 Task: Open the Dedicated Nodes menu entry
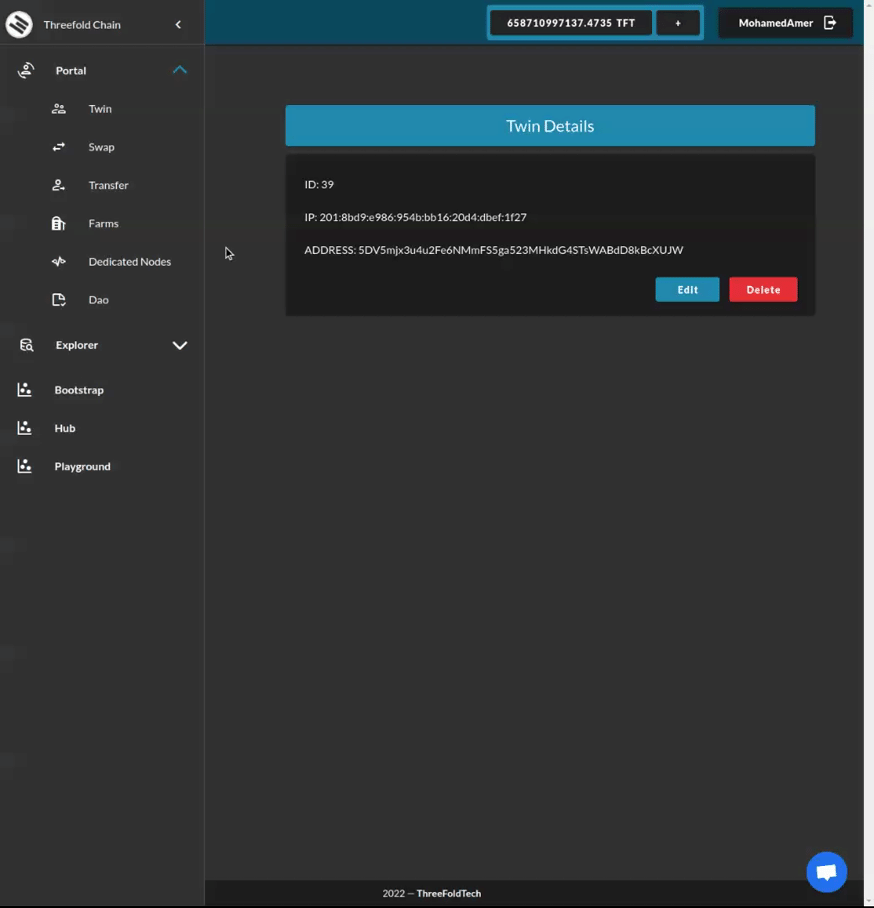click(x=129, y=261)
